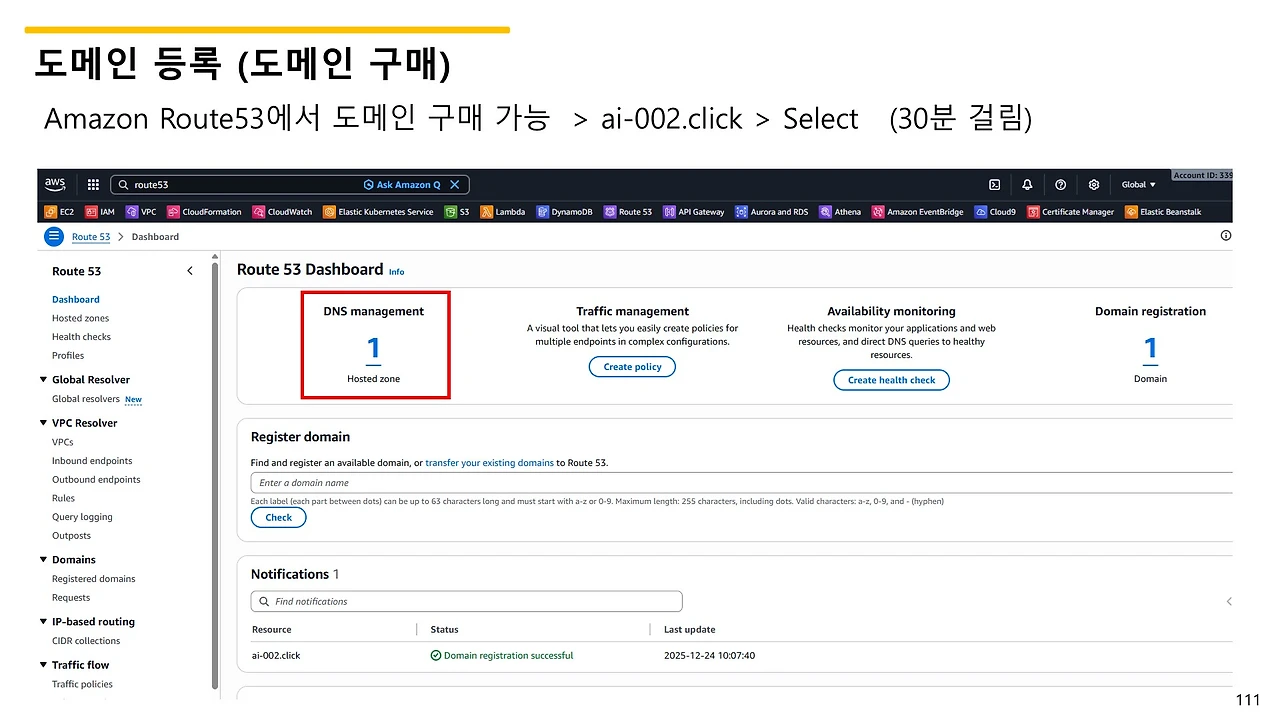Open the EC2 service shortcut

point(58,211)
